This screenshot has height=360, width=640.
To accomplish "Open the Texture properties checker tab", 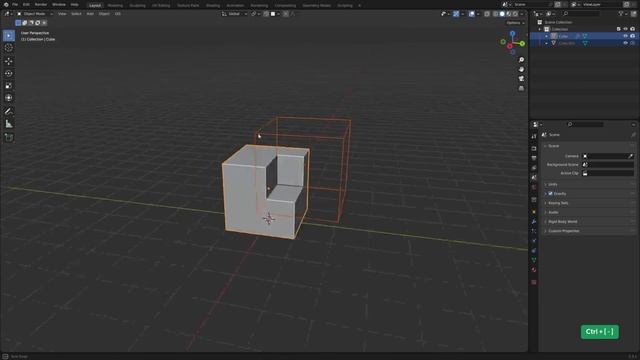I will 534,282.
